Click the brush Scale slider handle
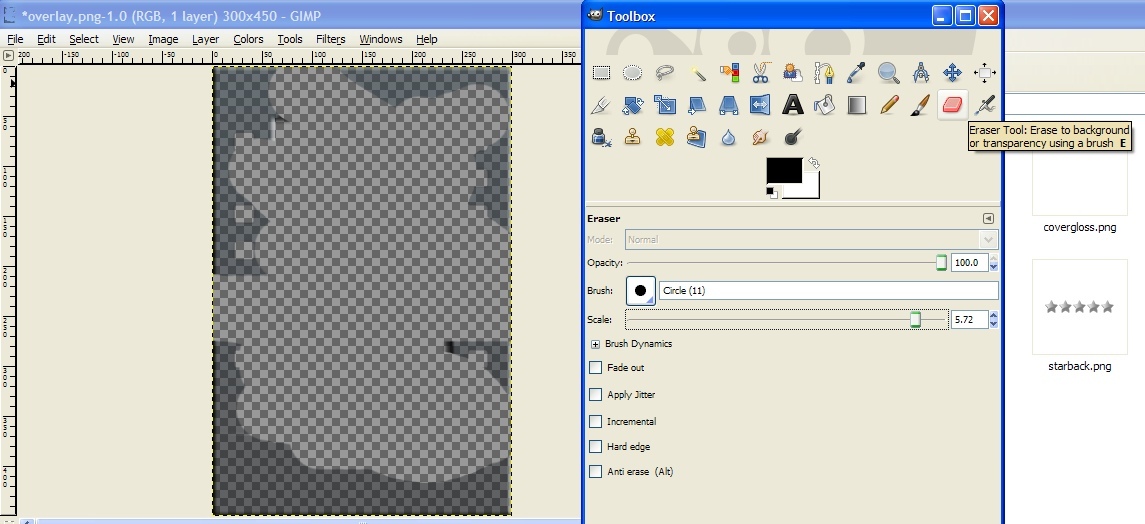The width and height of the screenshot is (1145, 524). point(915,320)
